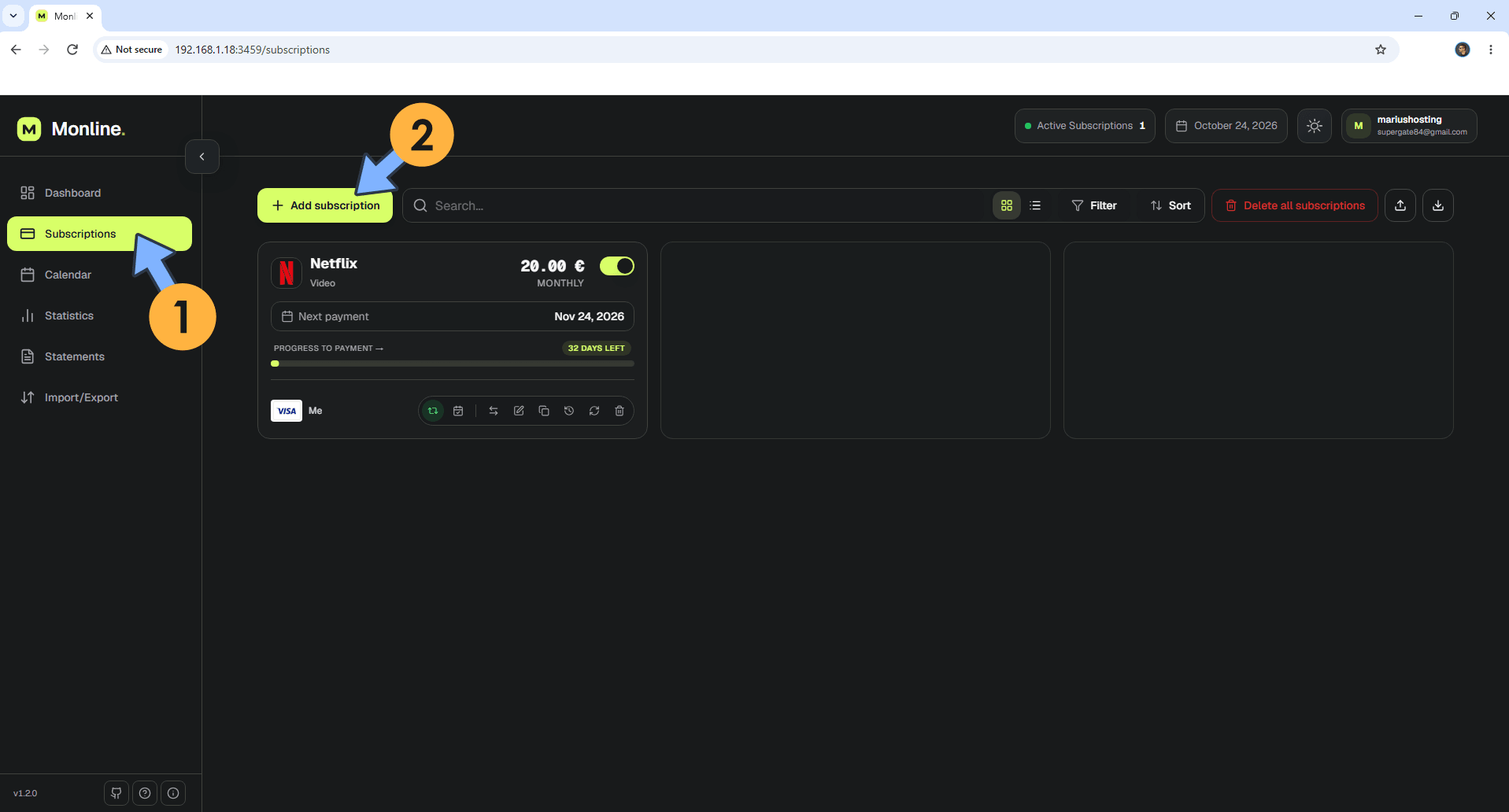Click the green recurring arrows icon on Netflix
Image resolution: width=1509 pixels, height=812 pixels.
tap(433, 411)
